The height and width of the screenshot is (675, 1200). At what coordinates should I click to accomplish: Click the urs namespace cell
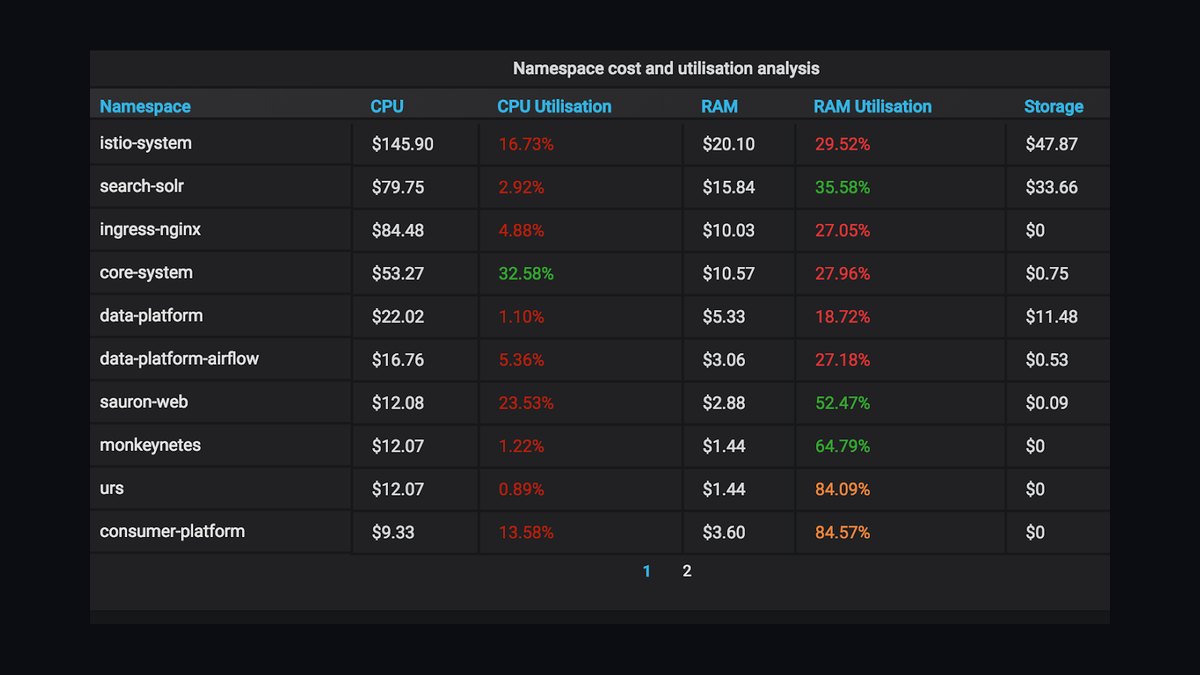(x=221, y=489)
